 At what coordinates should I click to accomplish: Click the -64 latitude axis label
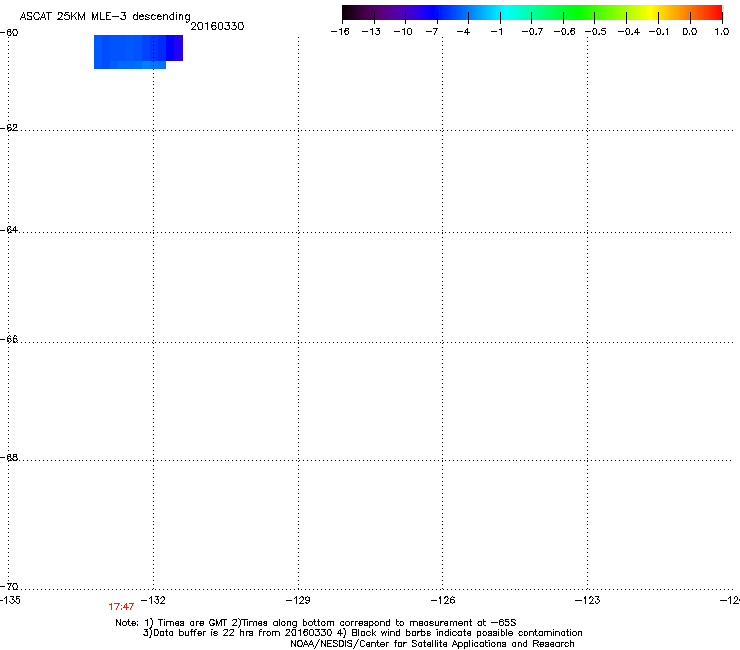[x=9, y=230]
